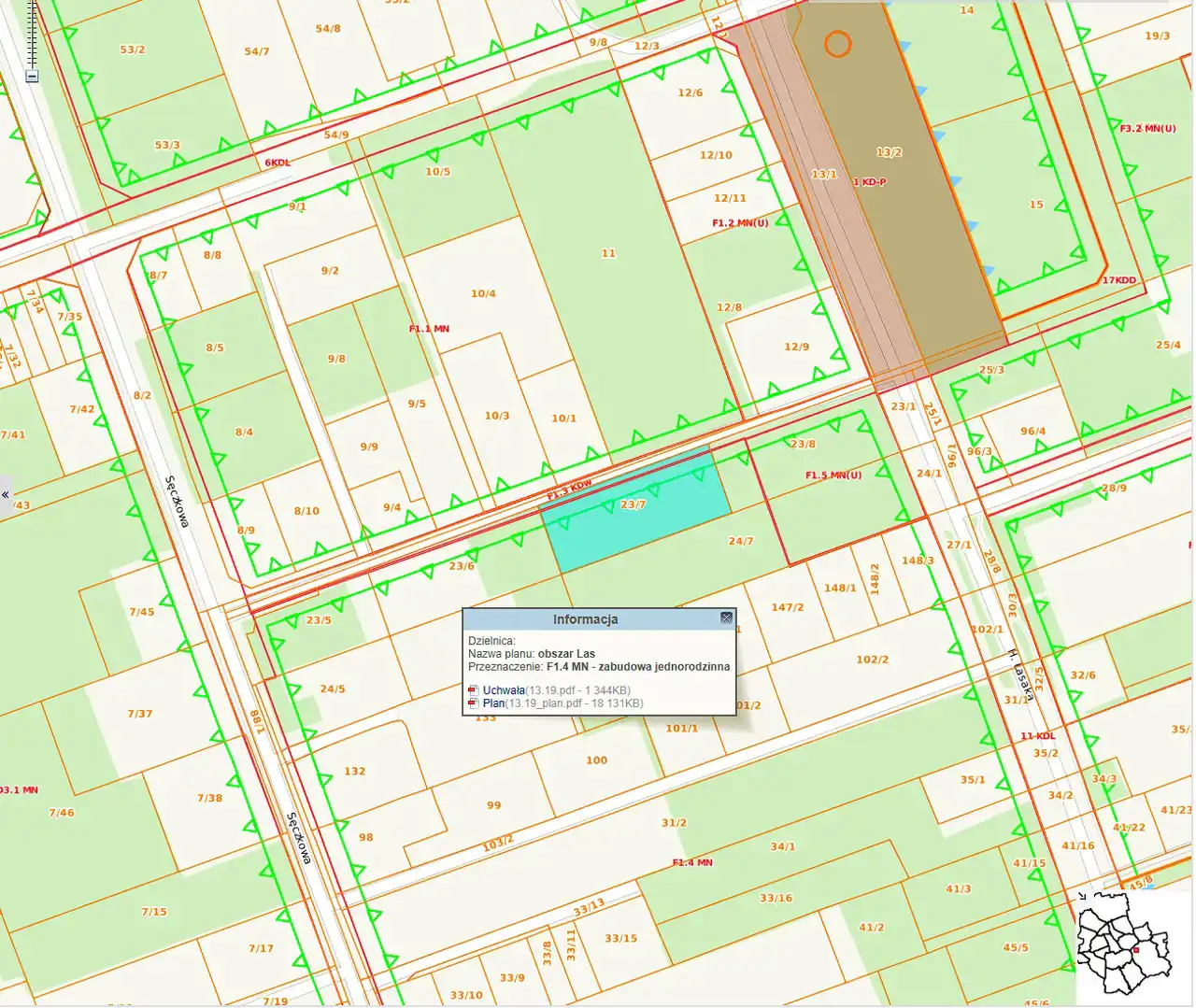
Task: Click parcel label 8/5
Action: [215, 348]
